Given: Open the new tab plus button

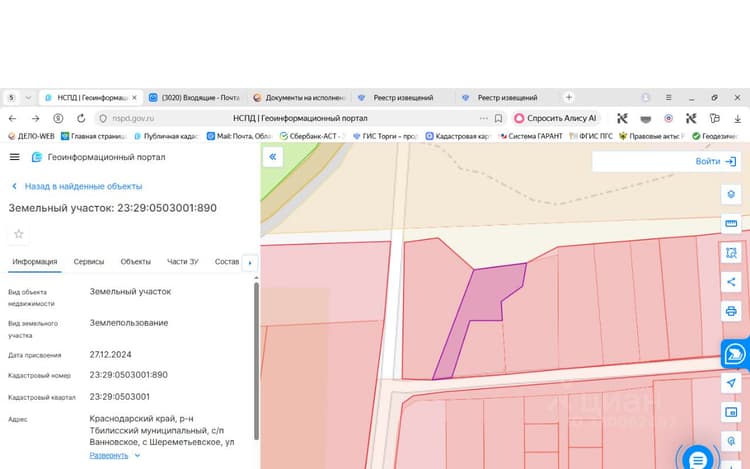Looking at the screenshot, I should pos(569,98).
